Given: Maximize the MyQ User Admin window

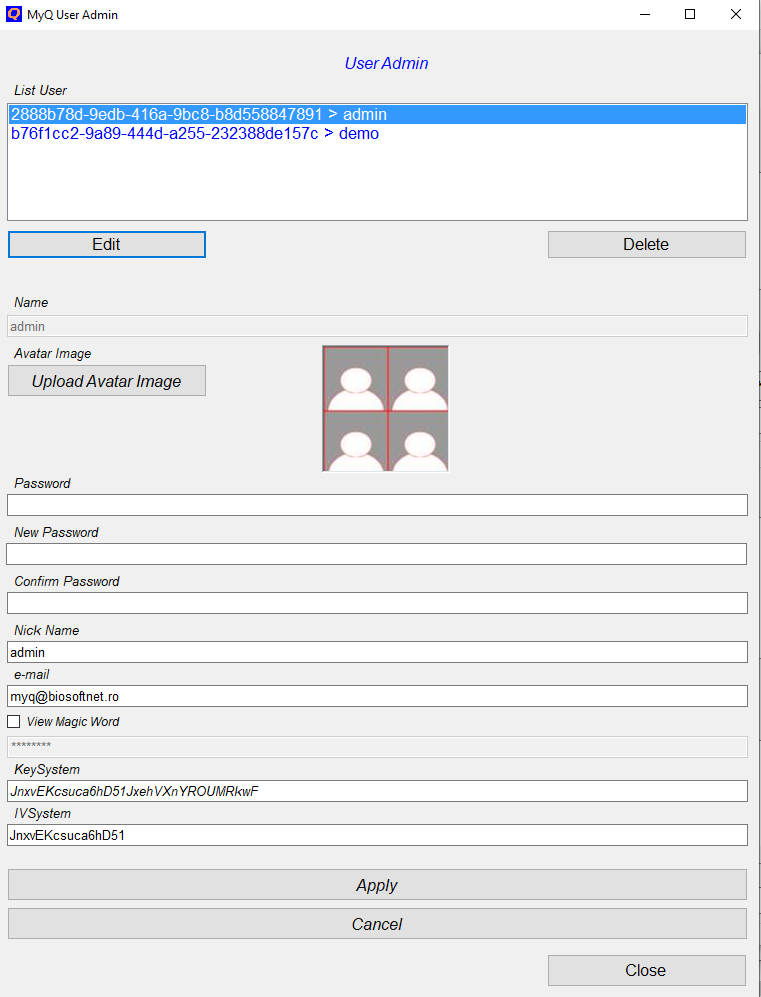Looking at the screenshot, I should click(x=690, y=14).
